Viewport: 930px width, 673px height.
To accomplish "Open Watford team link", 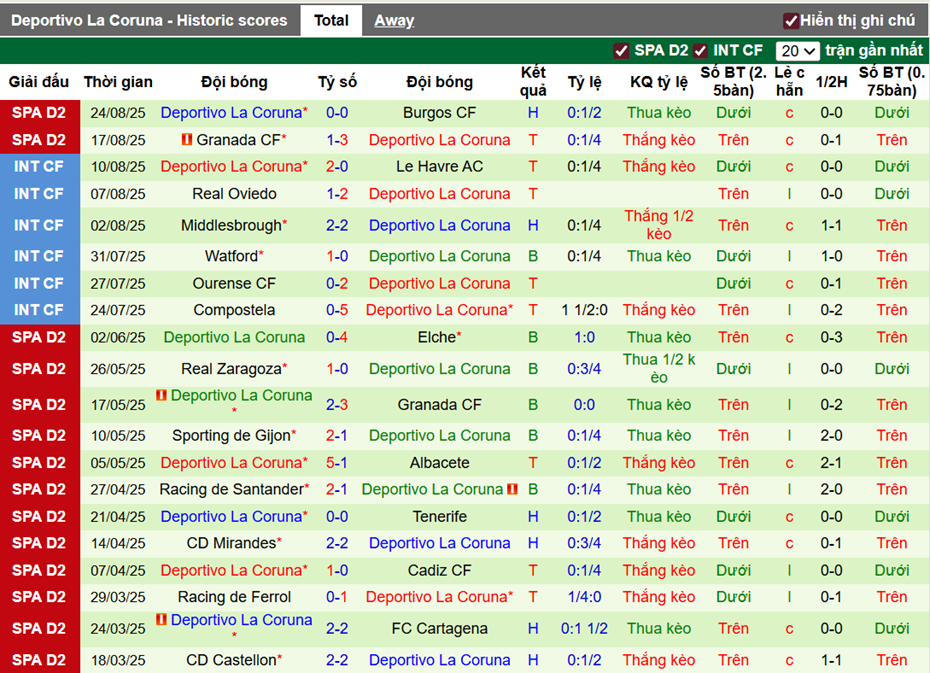I will tap(231, 256).
